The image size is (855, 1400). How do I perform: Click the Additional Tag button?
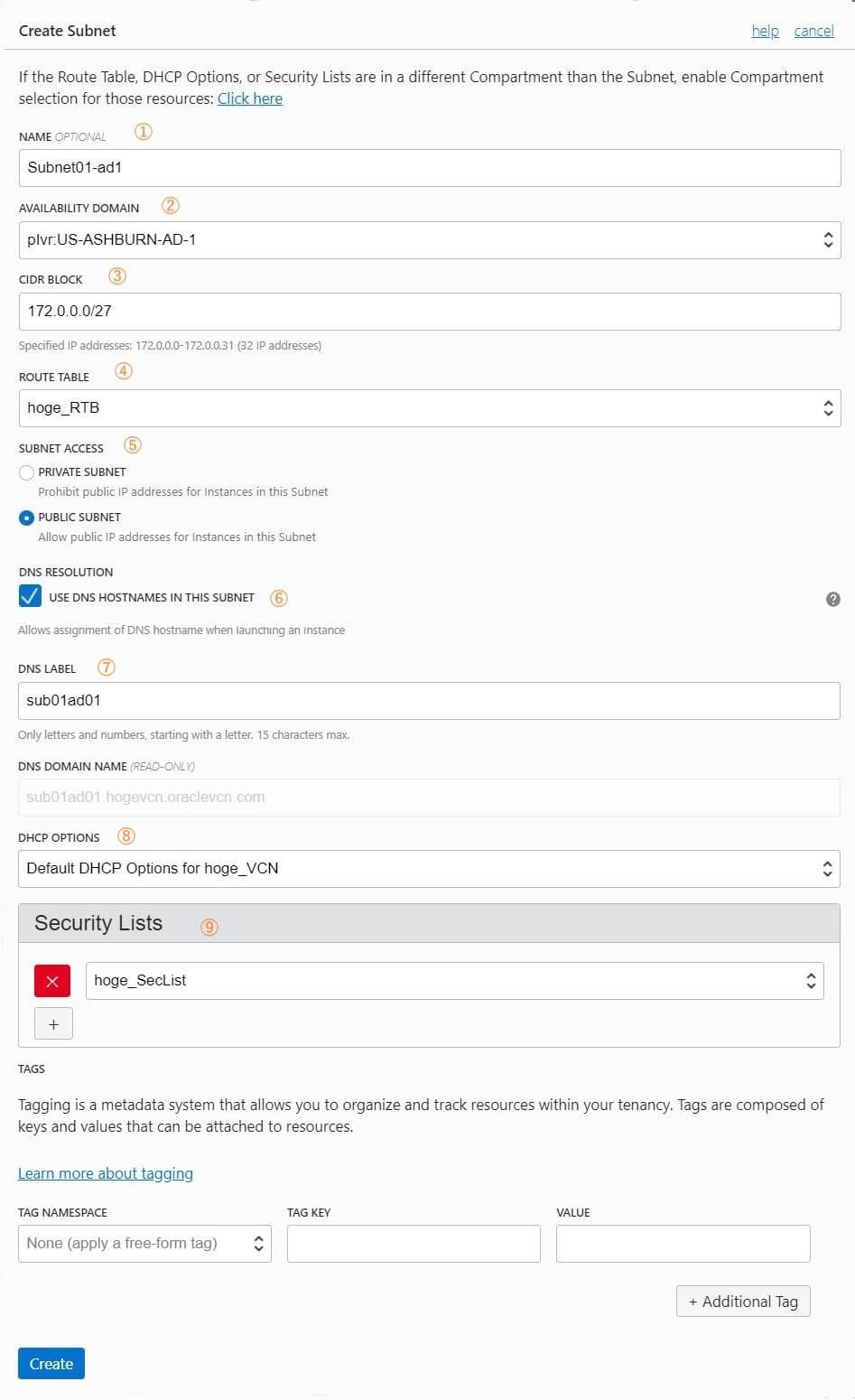(x=743, y=1302)
